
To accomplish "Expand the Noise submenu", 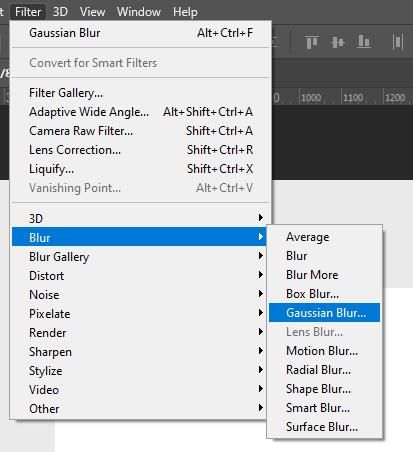I will (x=139, y=294).
